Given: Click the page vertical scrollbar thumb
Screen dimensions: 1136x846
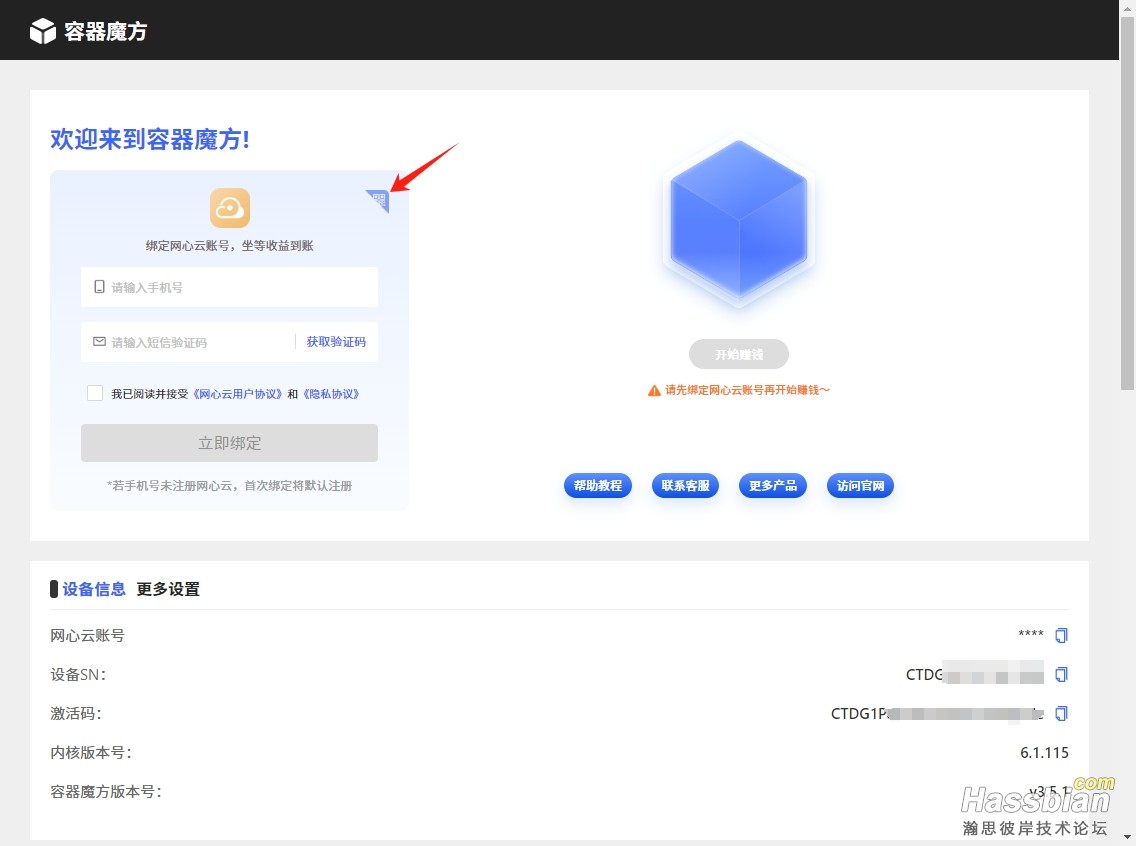Looking at the screenshot, I should coord(1127,203).
